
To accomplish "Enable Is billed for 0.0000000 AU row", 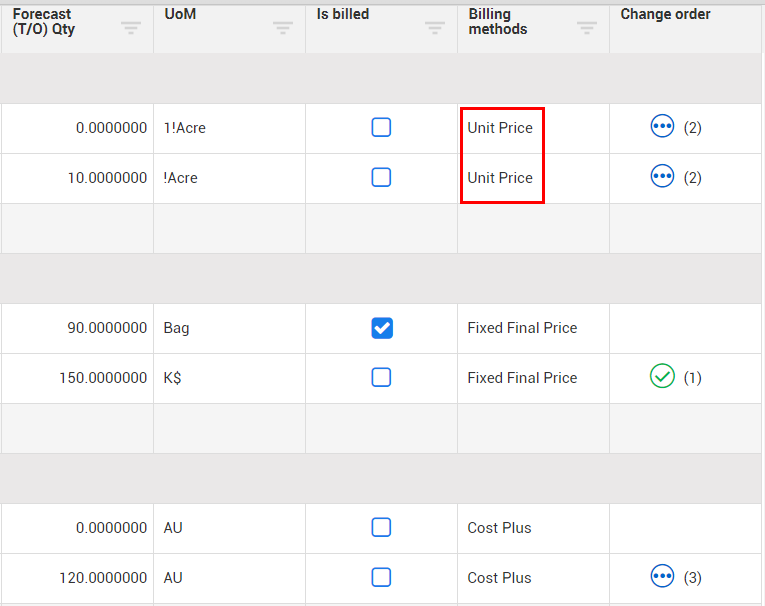I will coord(381,527).
